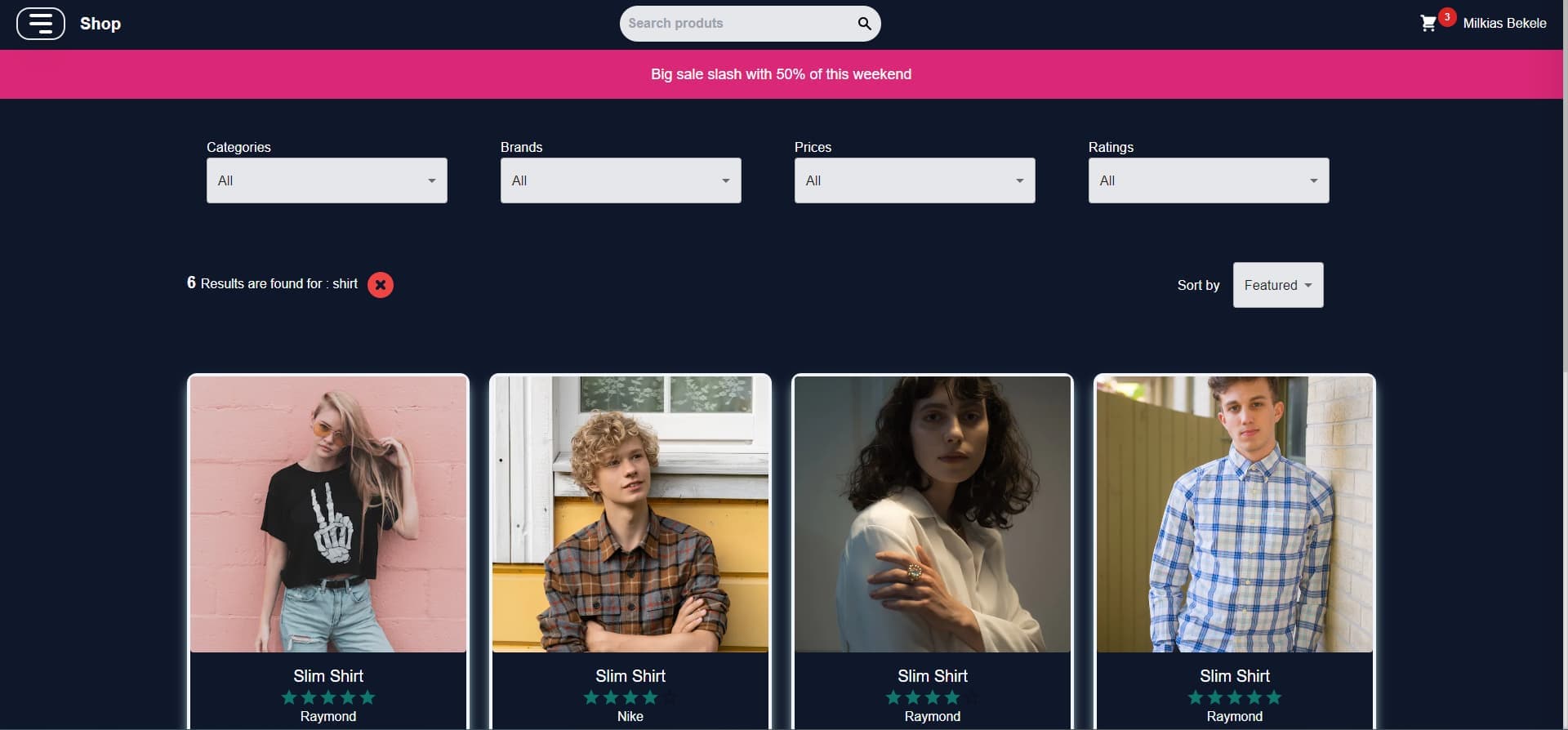Click the Big sale promotional banner

pyautogui.click(x=782, y=74)
